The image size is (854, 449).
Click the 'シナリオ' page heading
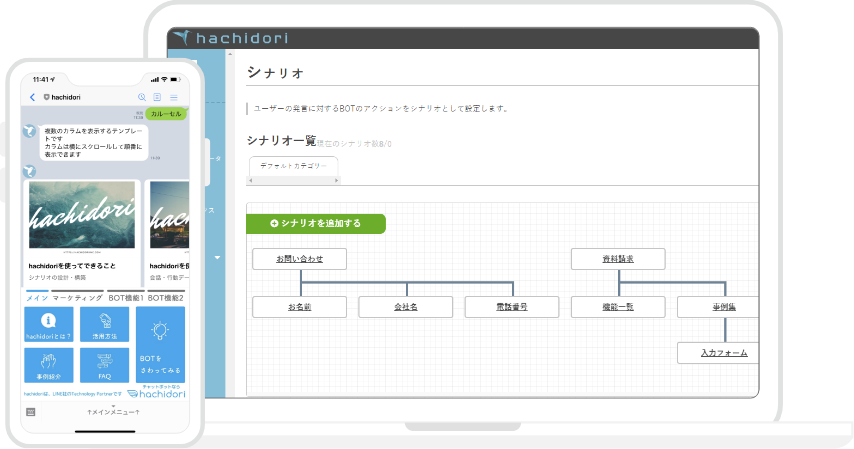[x=275, y=72]
